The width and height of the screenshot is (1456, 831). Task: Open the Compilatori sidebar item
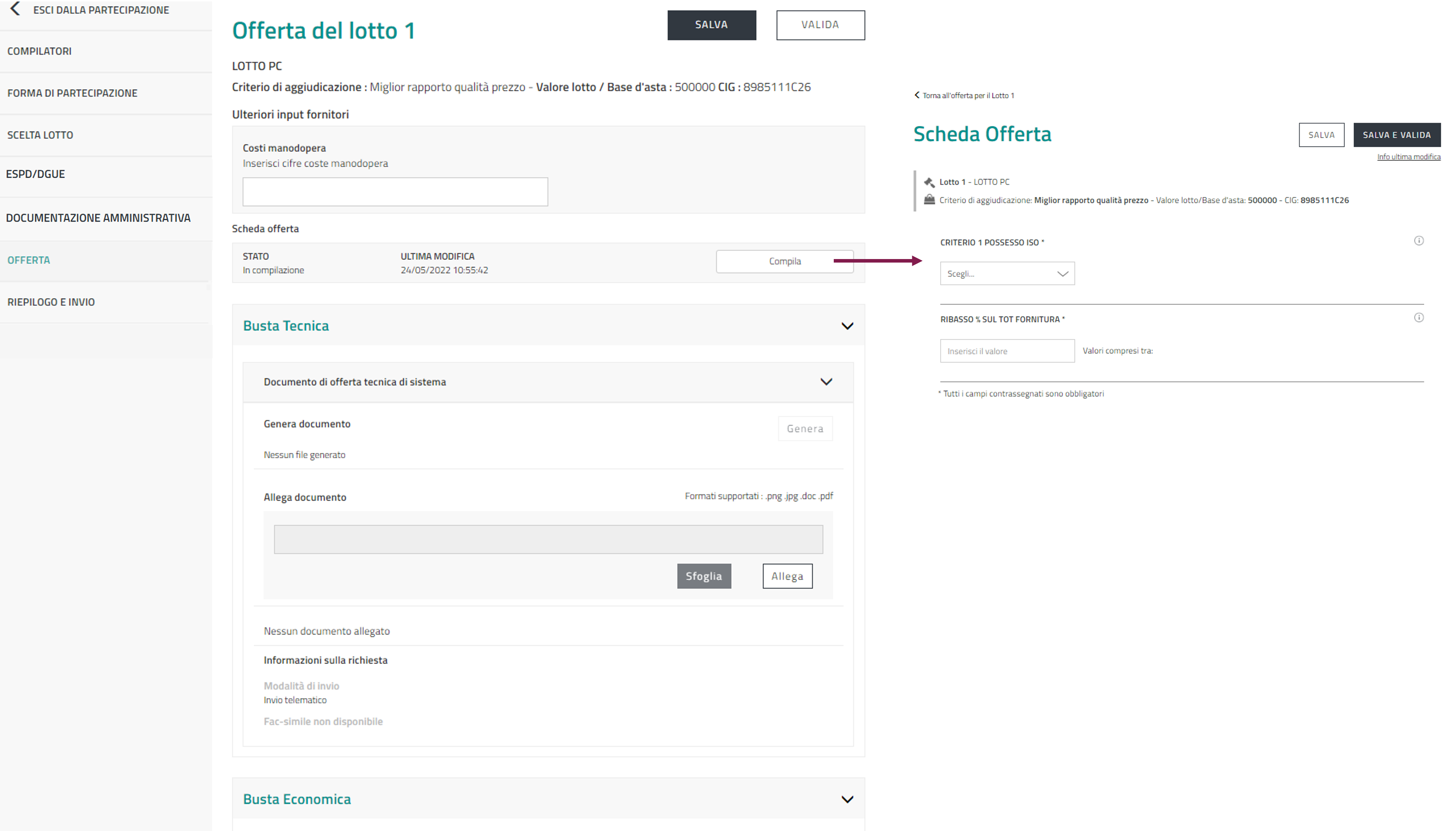(x=39, y=51)
